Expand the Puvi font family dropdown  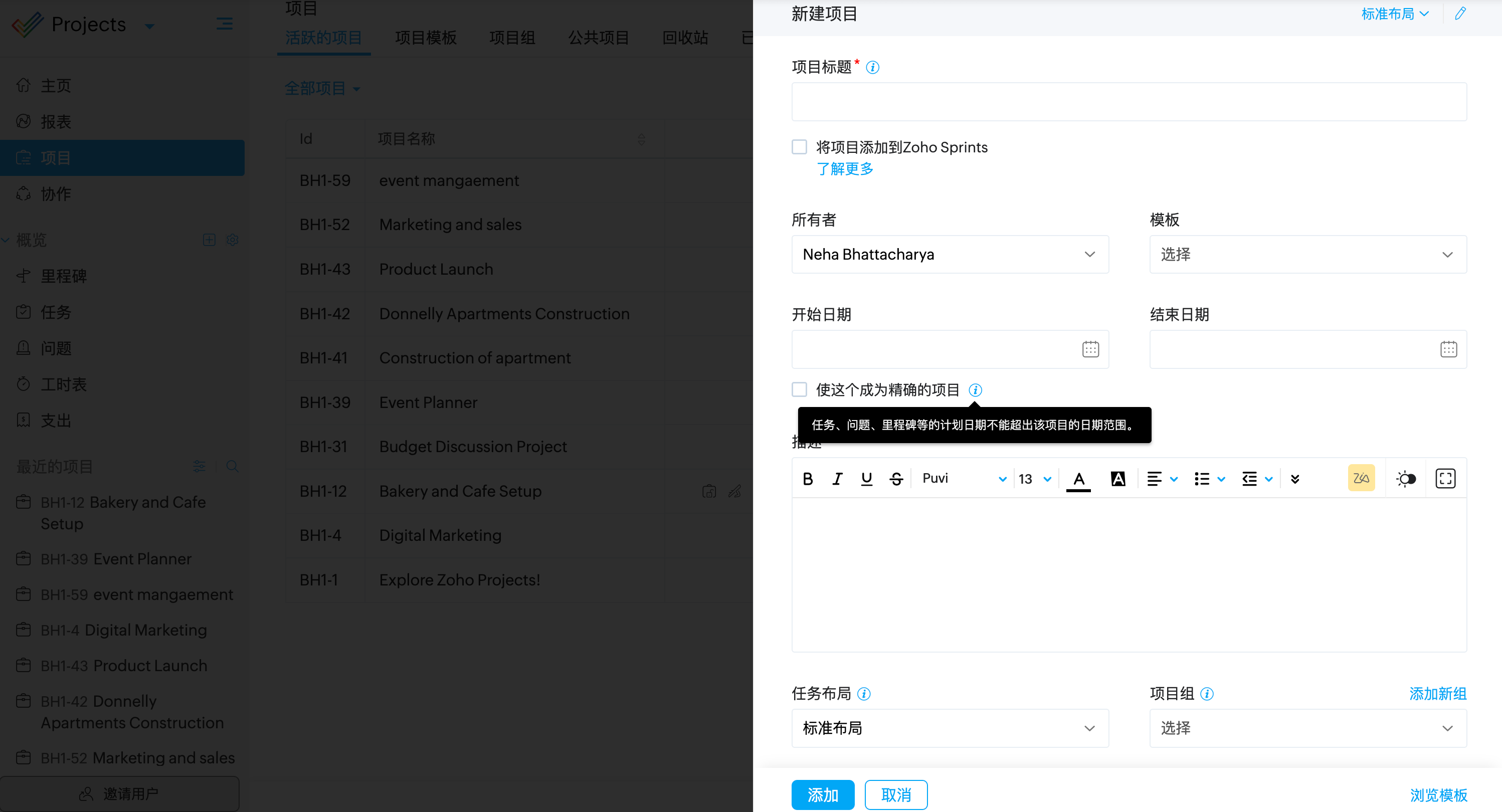tap(963, 479)
